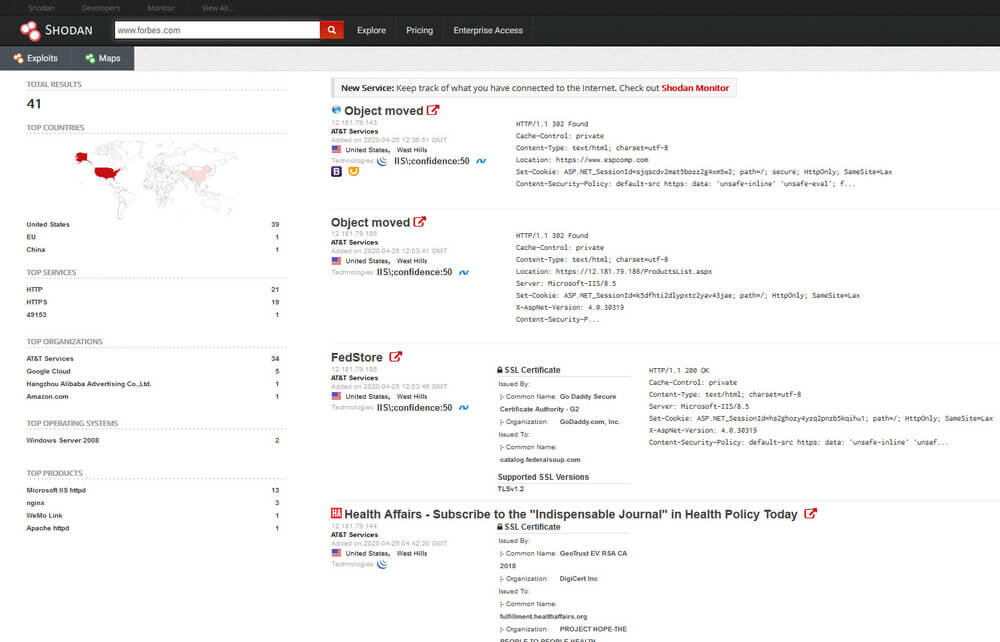Filter by United States in Top Countries
Image resolution: width=1000 pixels, height=642 pixels.
pyautogui.click(x=48, y=224)
